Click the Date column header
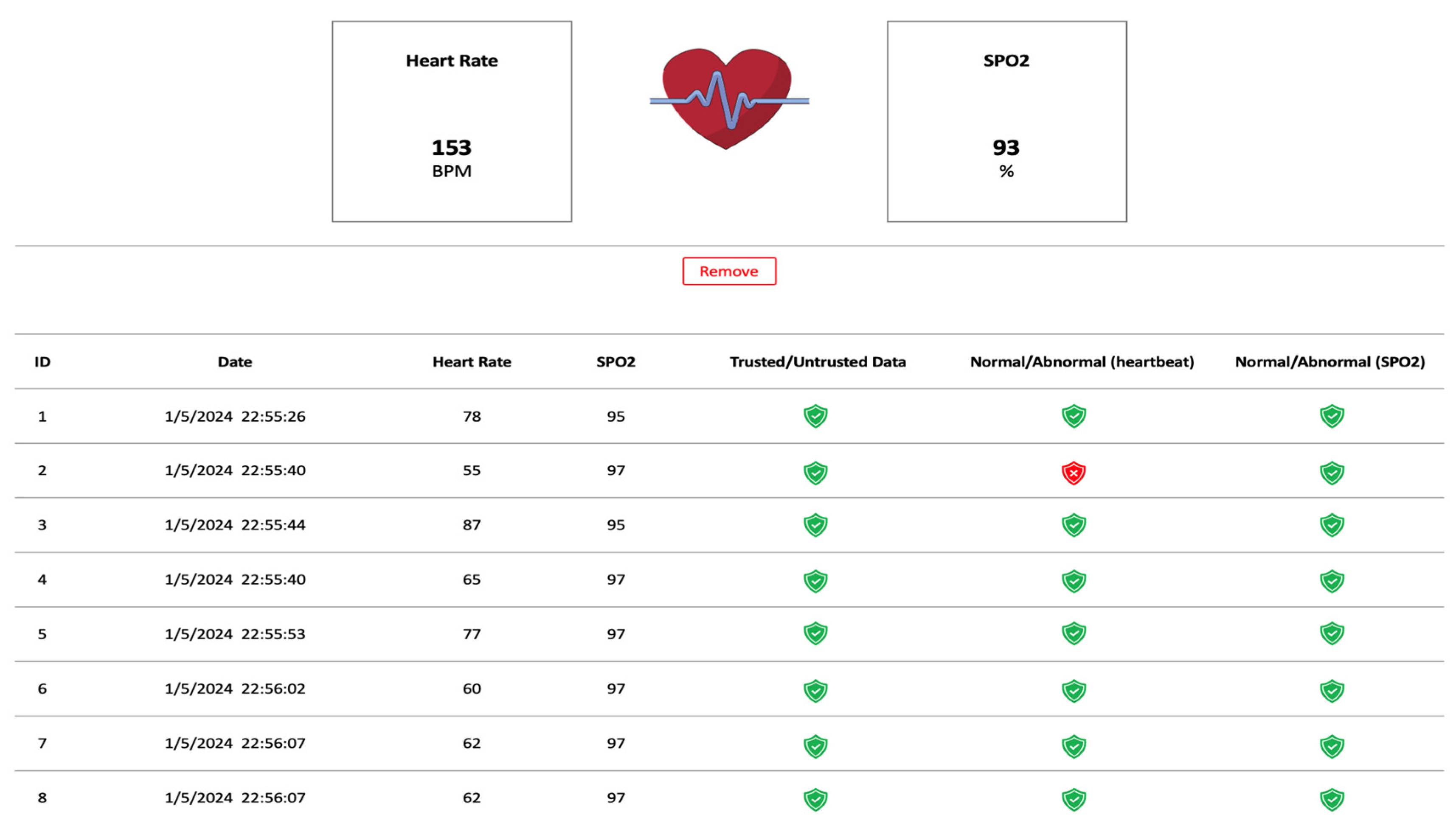Viewport: 1456px width, 829px height. [235, 362]
